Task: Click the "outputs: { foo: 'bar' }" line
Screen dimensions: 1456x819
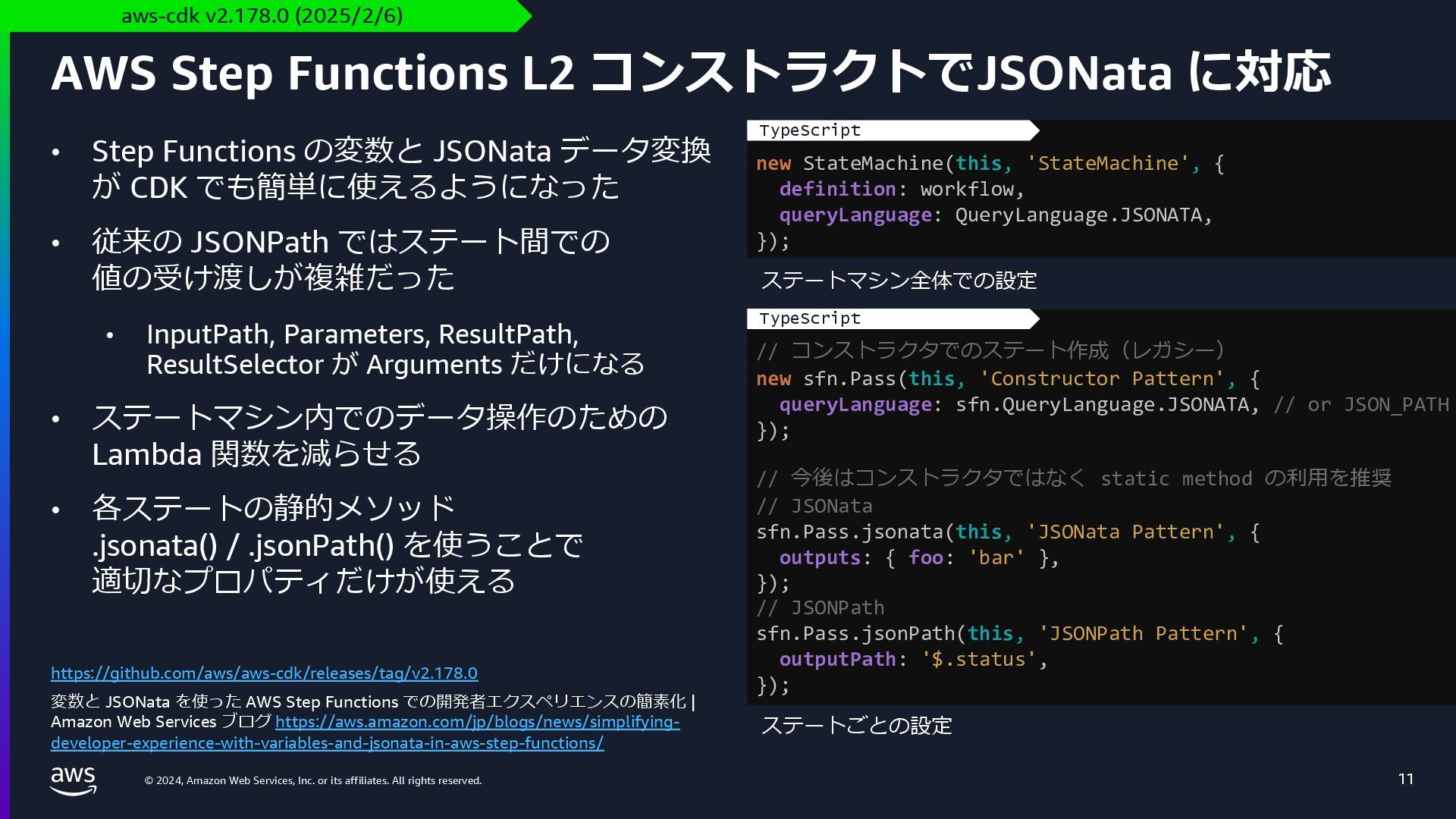Action: (x=919, y=558)
